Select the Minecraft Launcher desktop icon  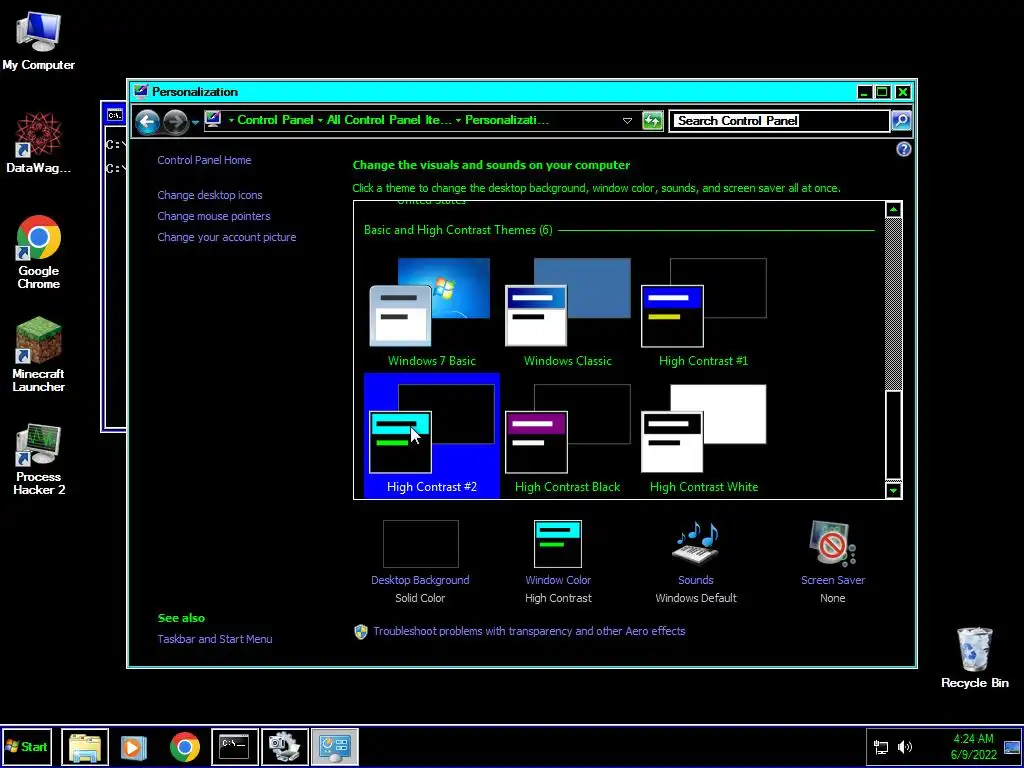point(39,354)
